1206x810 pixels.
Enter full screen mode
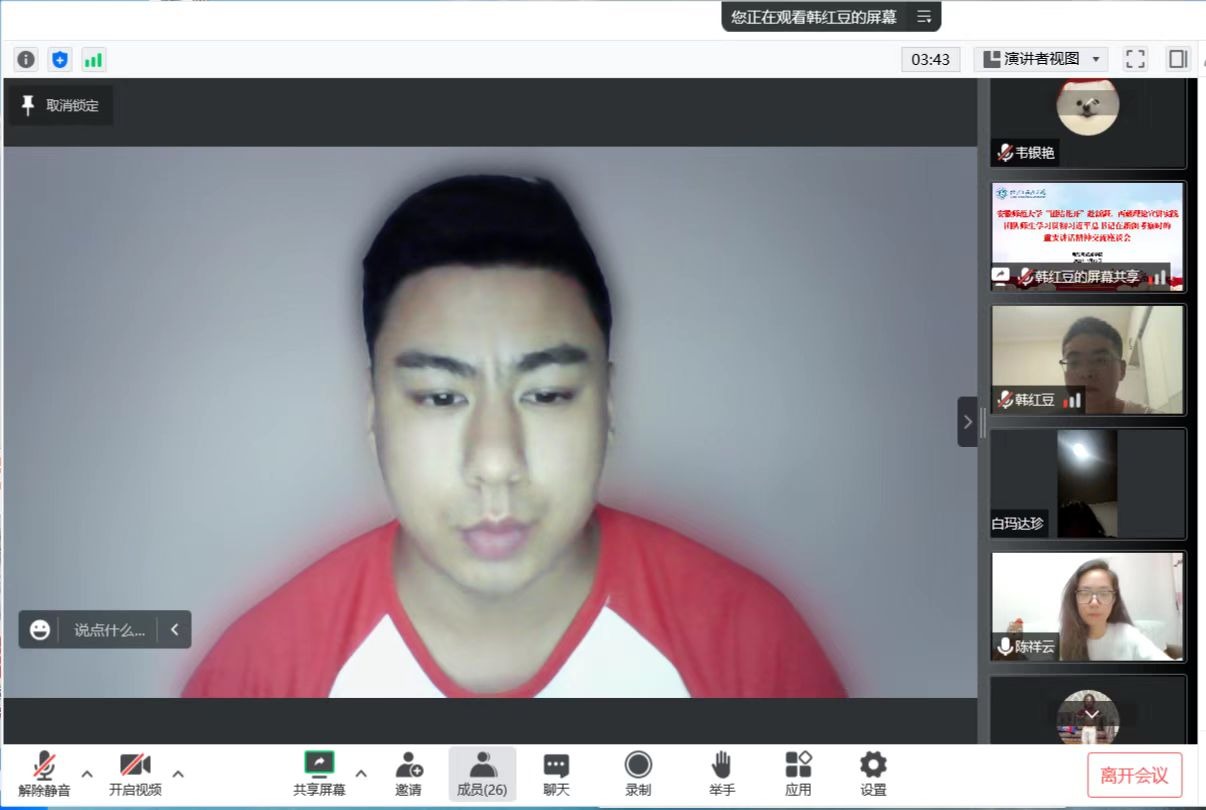pyautogui.click(x=1135, y=59)
